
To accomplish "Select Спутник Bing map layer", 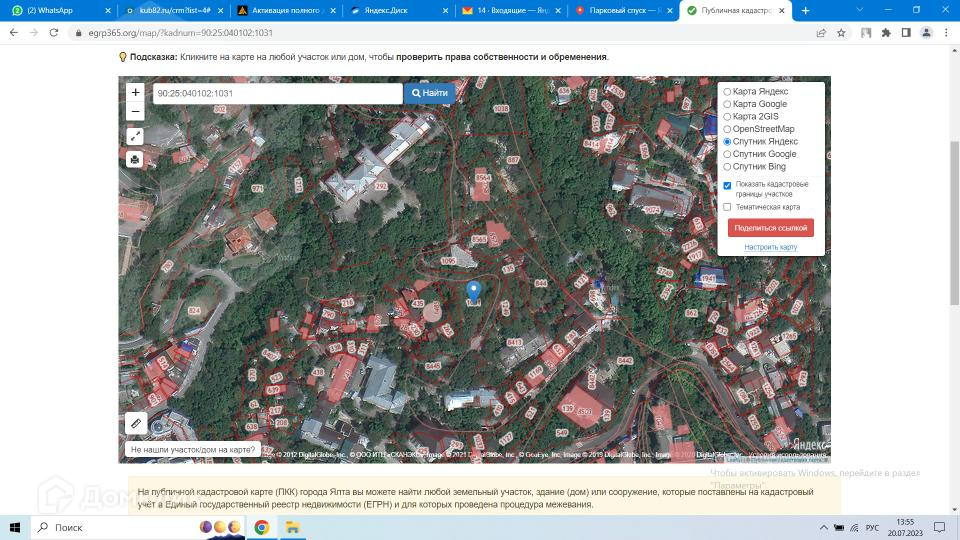I will (727, 167).
